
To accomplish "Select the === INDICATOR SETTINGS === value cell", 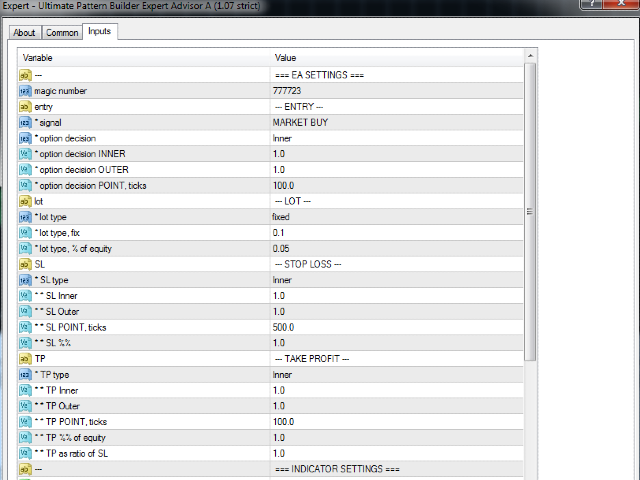I will (396, 469).
